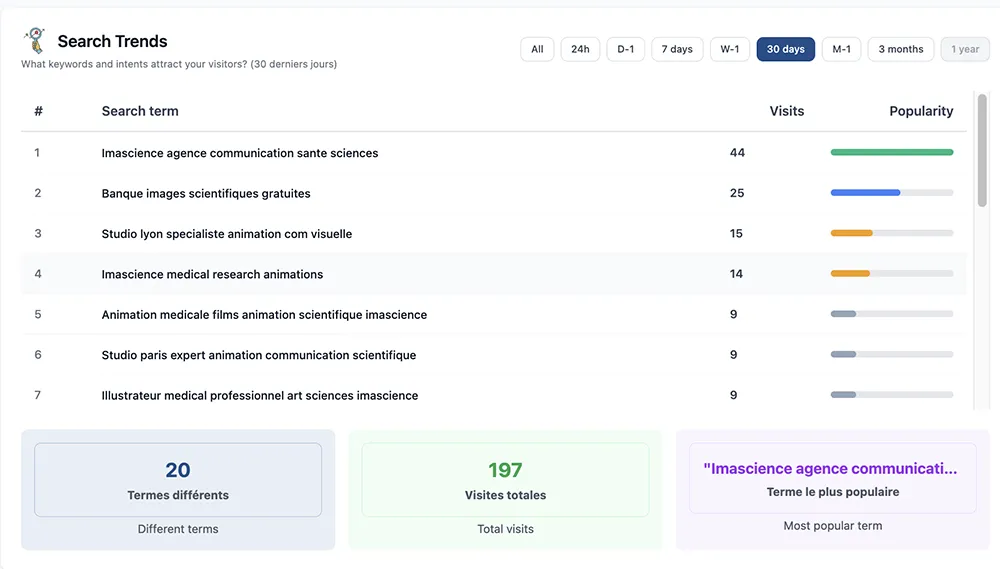Click green popularity bar for row 1
Image resolution: width=1000 pixels, height=569 pixels.
point(891,152)
